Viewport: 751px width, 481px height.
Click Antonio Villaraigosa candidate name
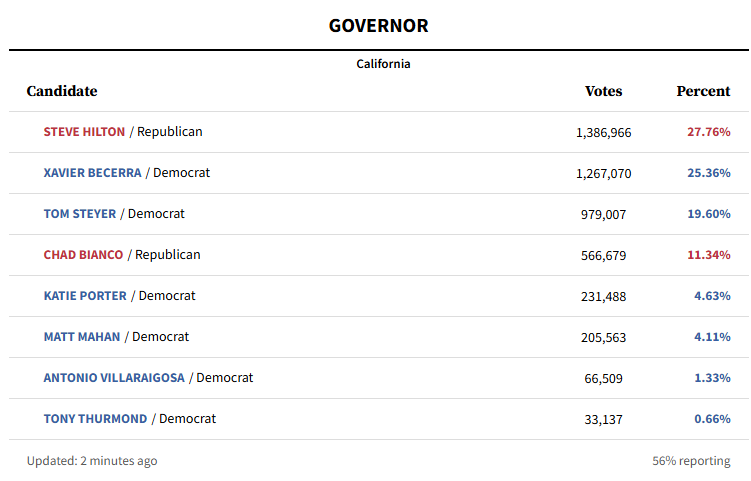[x=114, y=378]
